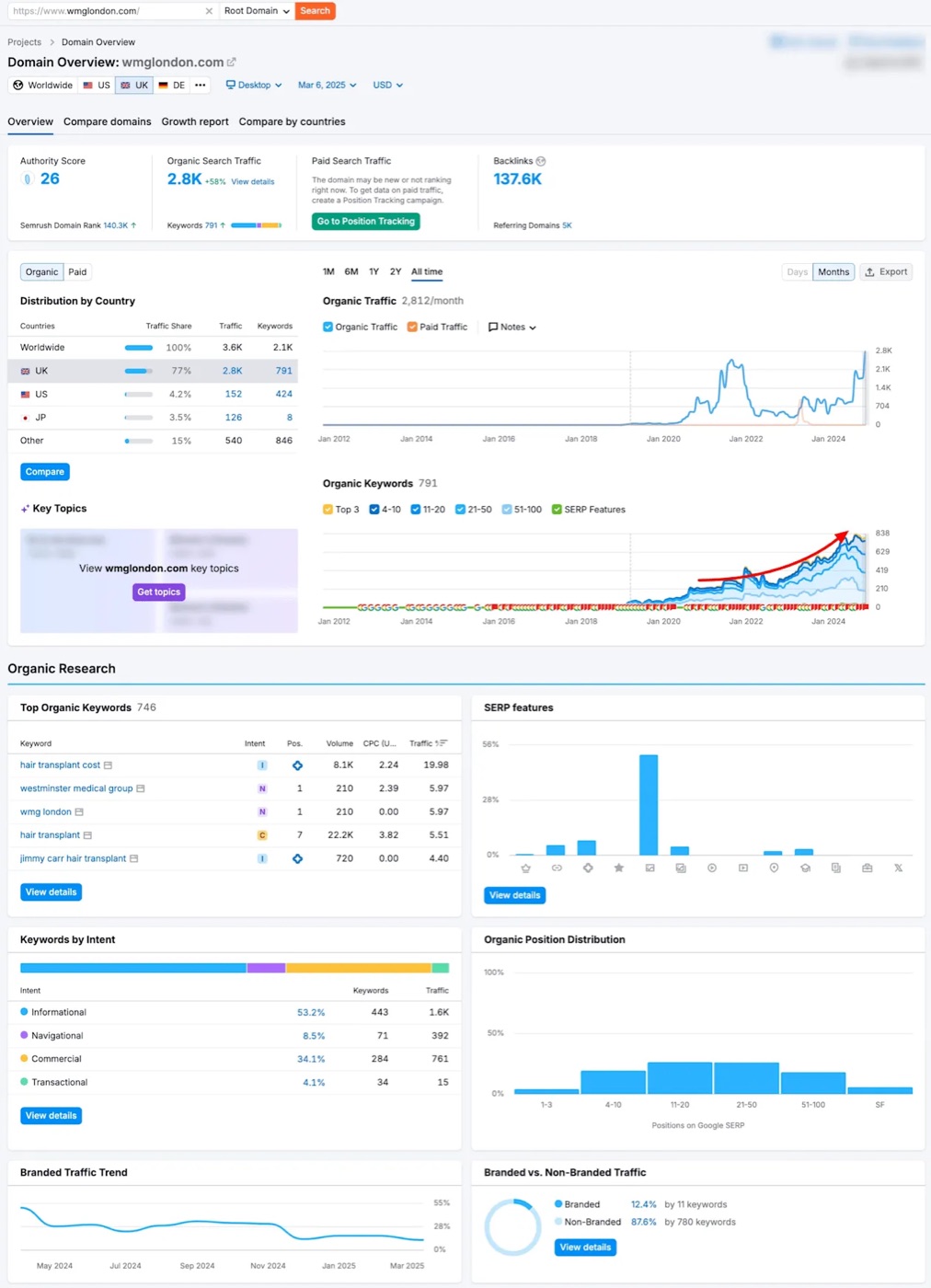Select the 2Y time range
Image resolution: width=931 pixels, height=1288 pixels.
pos(396,272)
